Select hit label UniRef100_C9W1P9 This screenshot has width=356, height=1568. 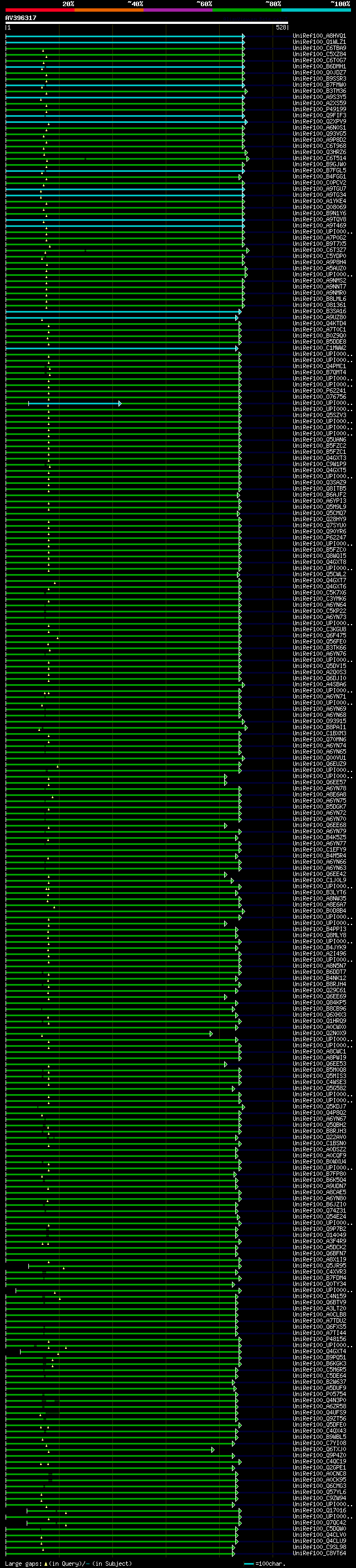coord(319,464)
